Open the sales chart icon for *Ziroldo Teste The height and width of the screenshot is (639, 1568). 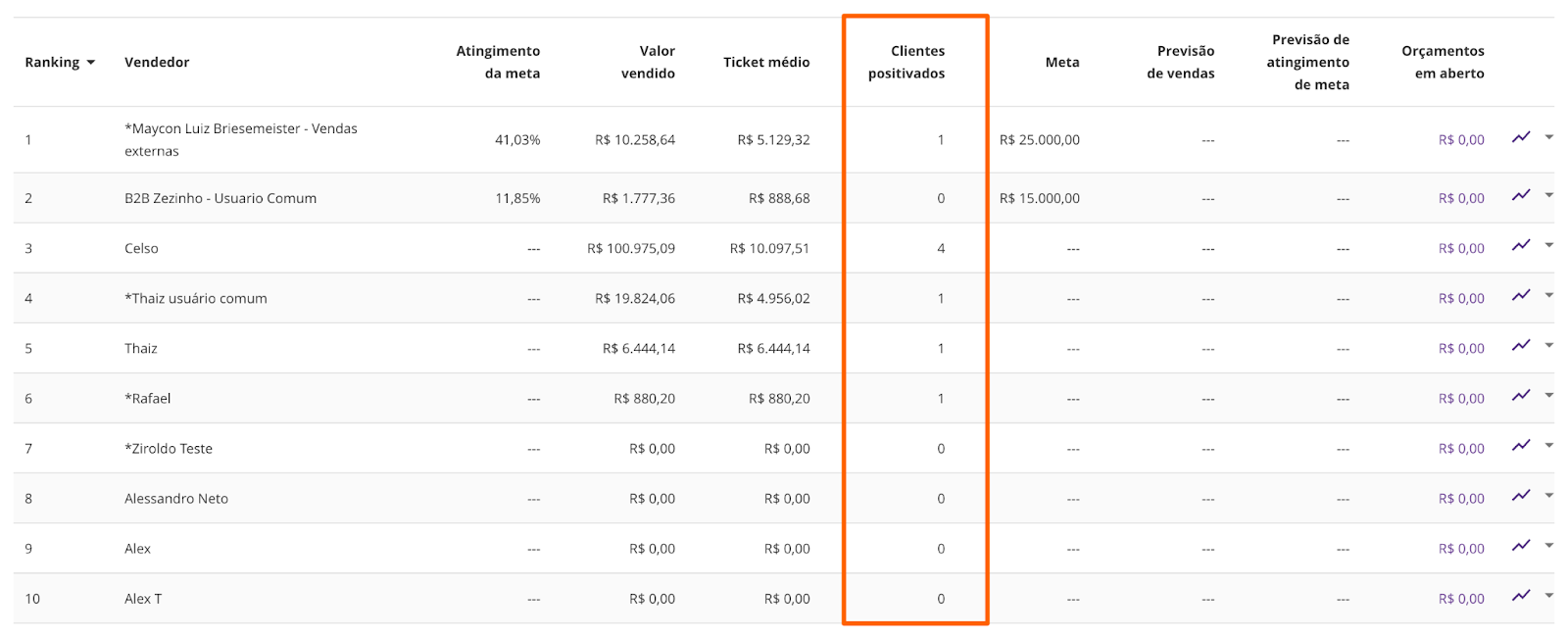[x=1521, y=446]
